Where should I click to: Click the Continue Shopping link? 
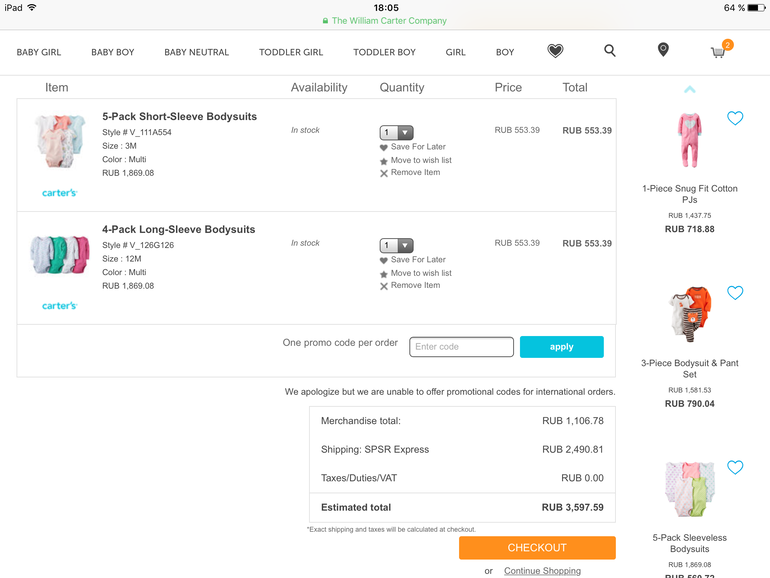542,571
